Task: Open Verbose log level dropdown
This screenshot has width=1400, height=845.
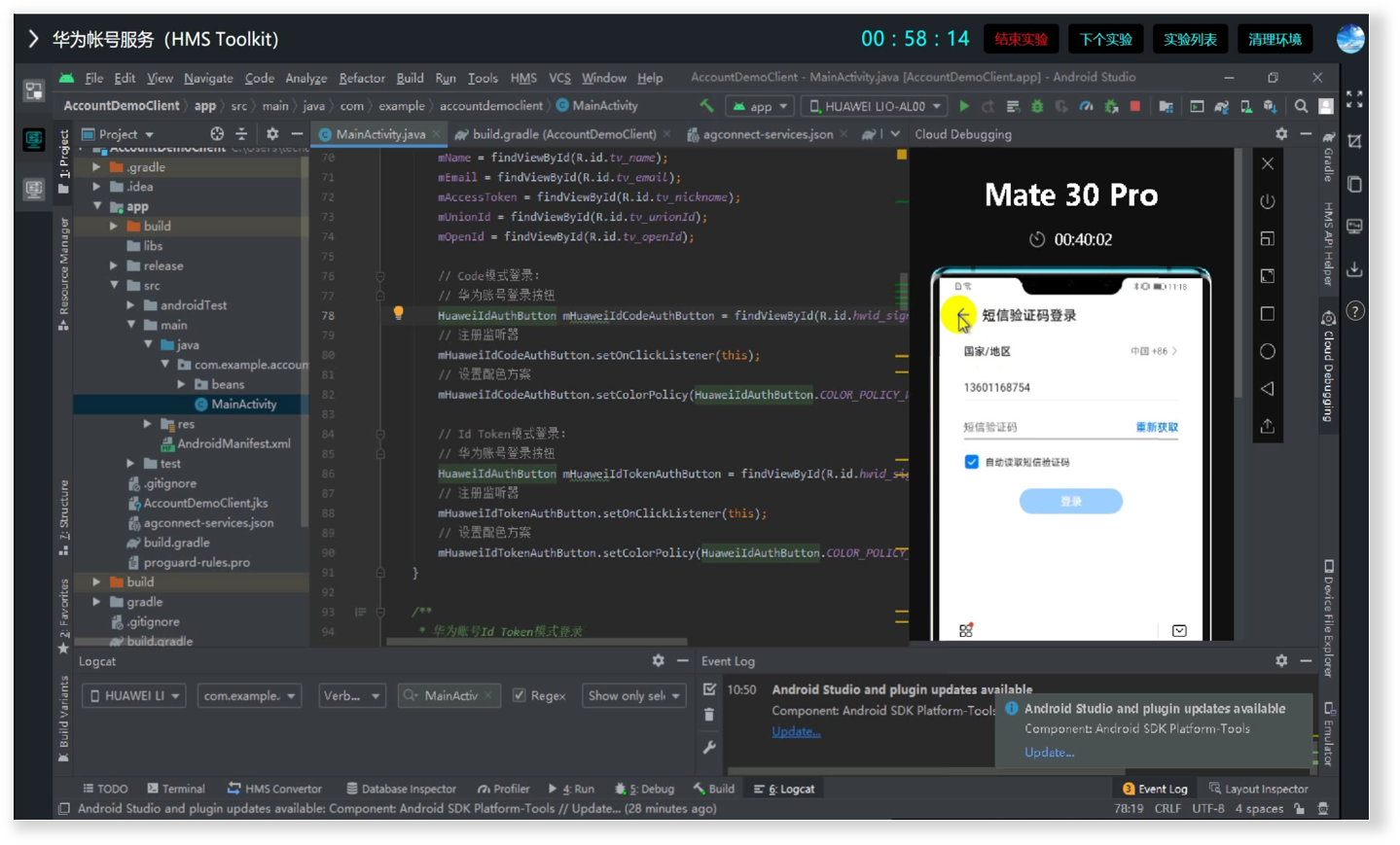Action: (351, 695)
